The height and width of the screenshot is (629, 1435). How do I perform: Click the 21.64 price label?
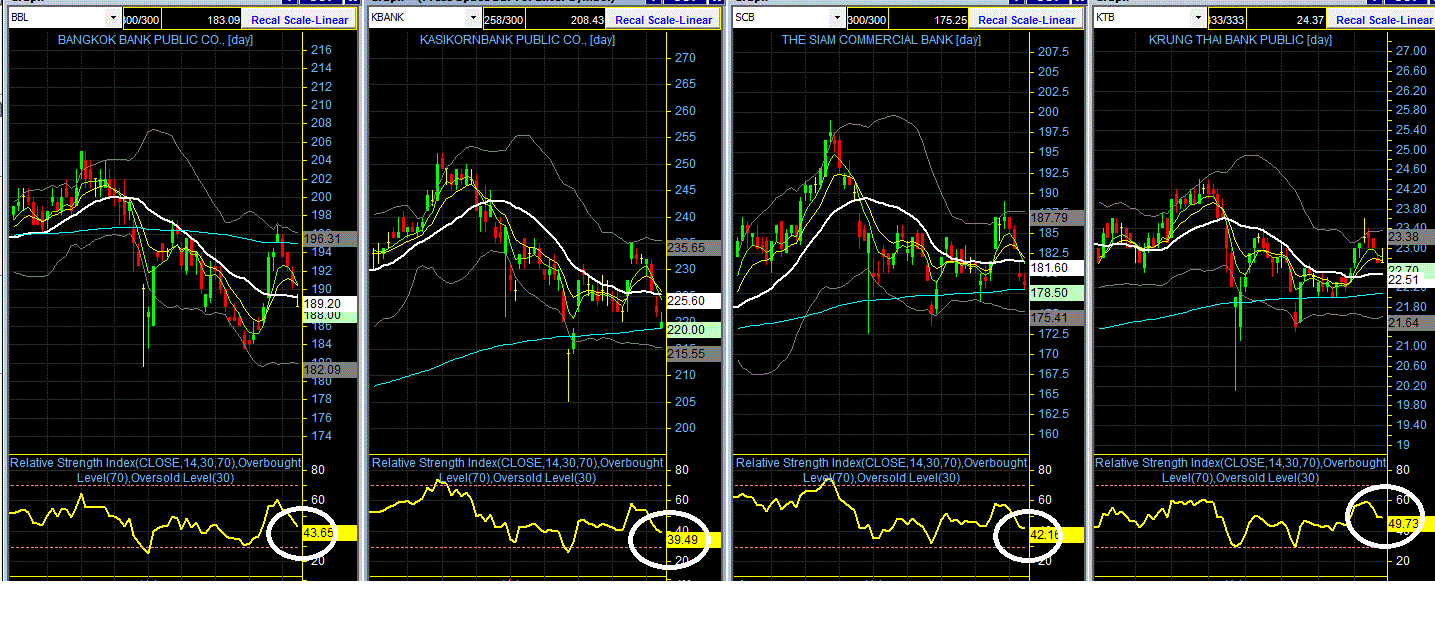1410,322
